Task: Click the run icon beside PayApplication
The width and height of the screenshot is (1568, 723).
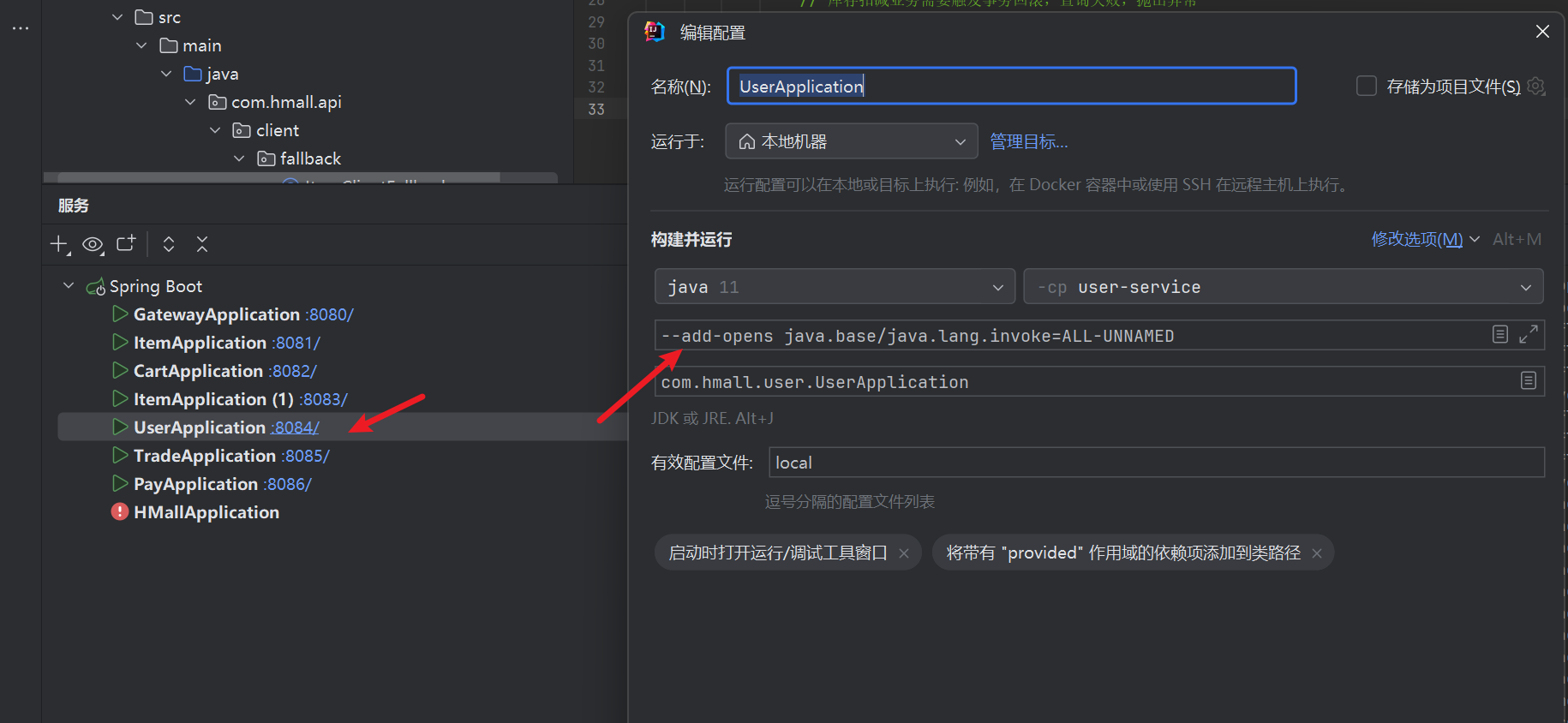Action: click(120, 483)
